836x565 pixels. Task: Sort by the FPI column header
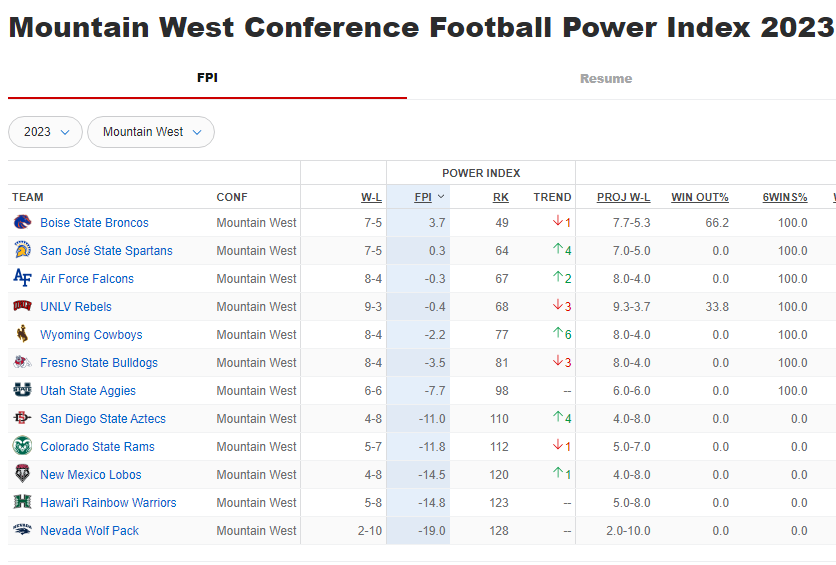[423, 197]
